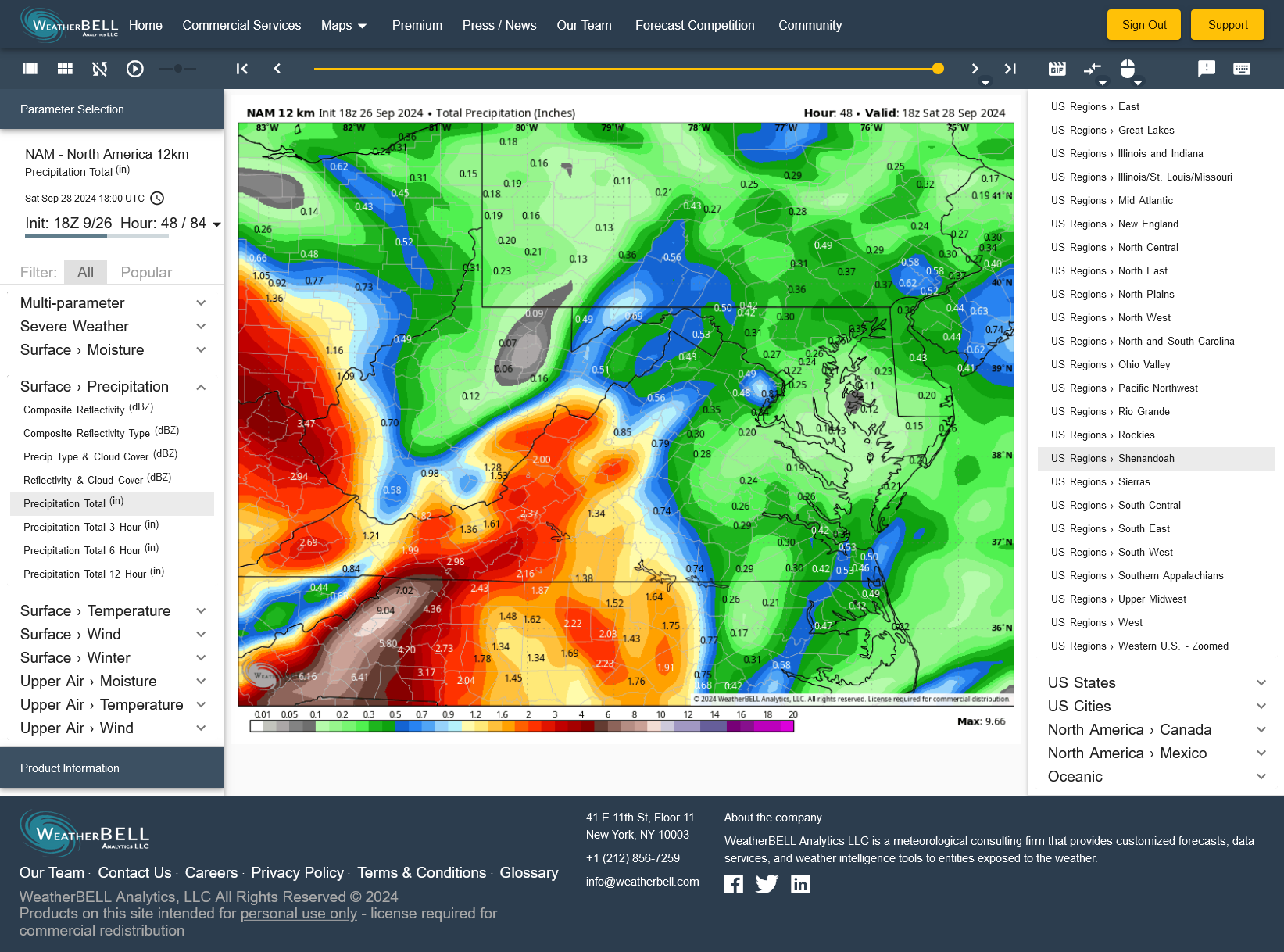Choose the Southern Appalachians region
The image size is (1284, 952).
pos(1157,576)
